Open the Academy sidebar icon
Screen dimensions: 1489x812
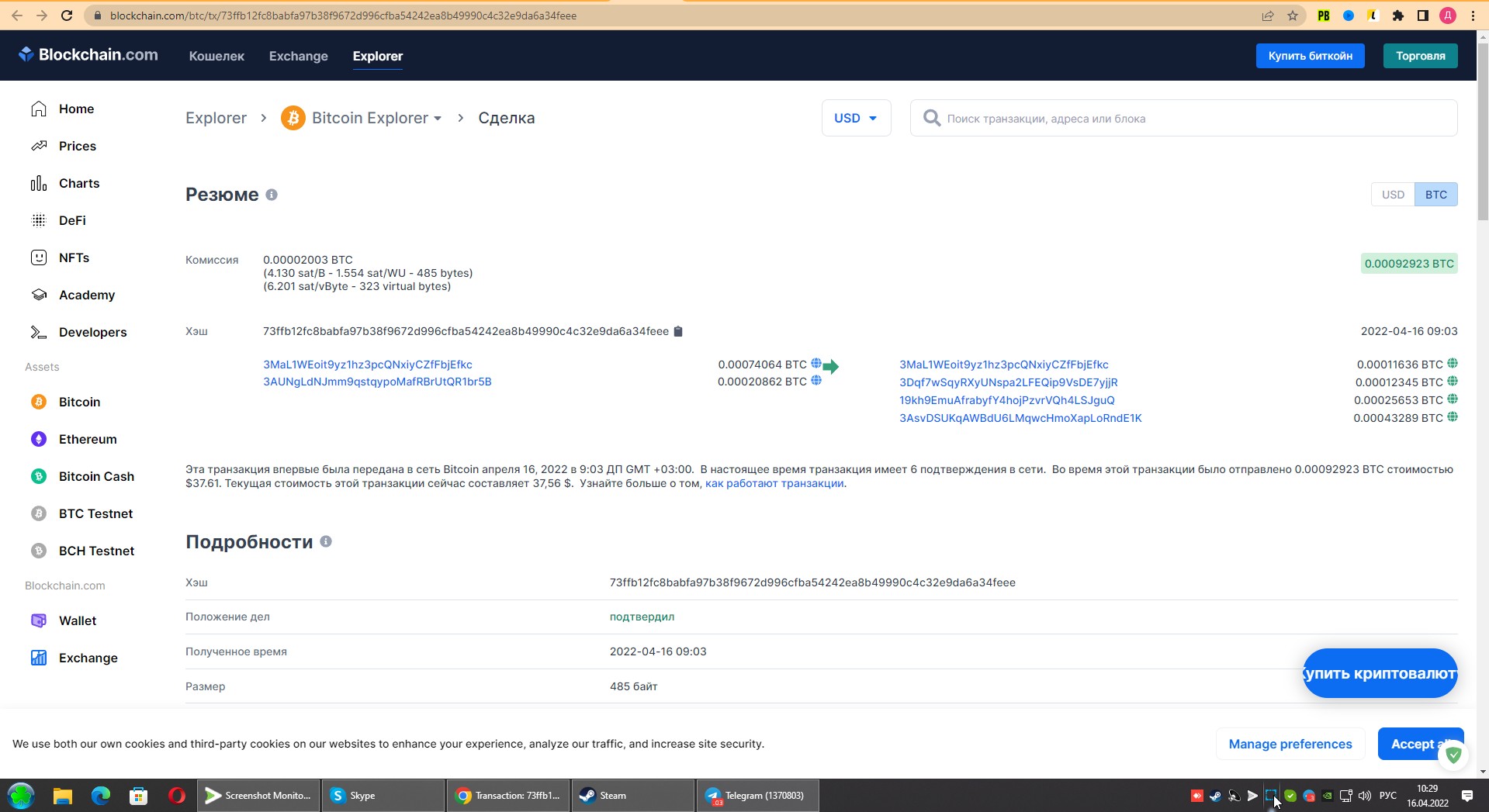[x=39, y=295]
